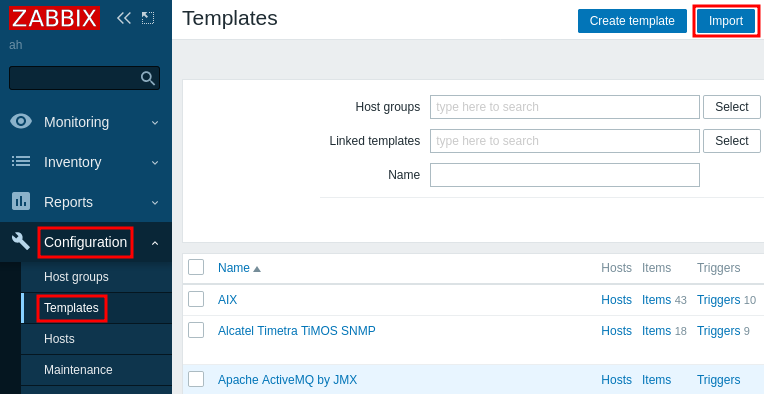Open Items link in Alcatel Timetra row
This screenshot has height=394, width=764.
point(656,331)
